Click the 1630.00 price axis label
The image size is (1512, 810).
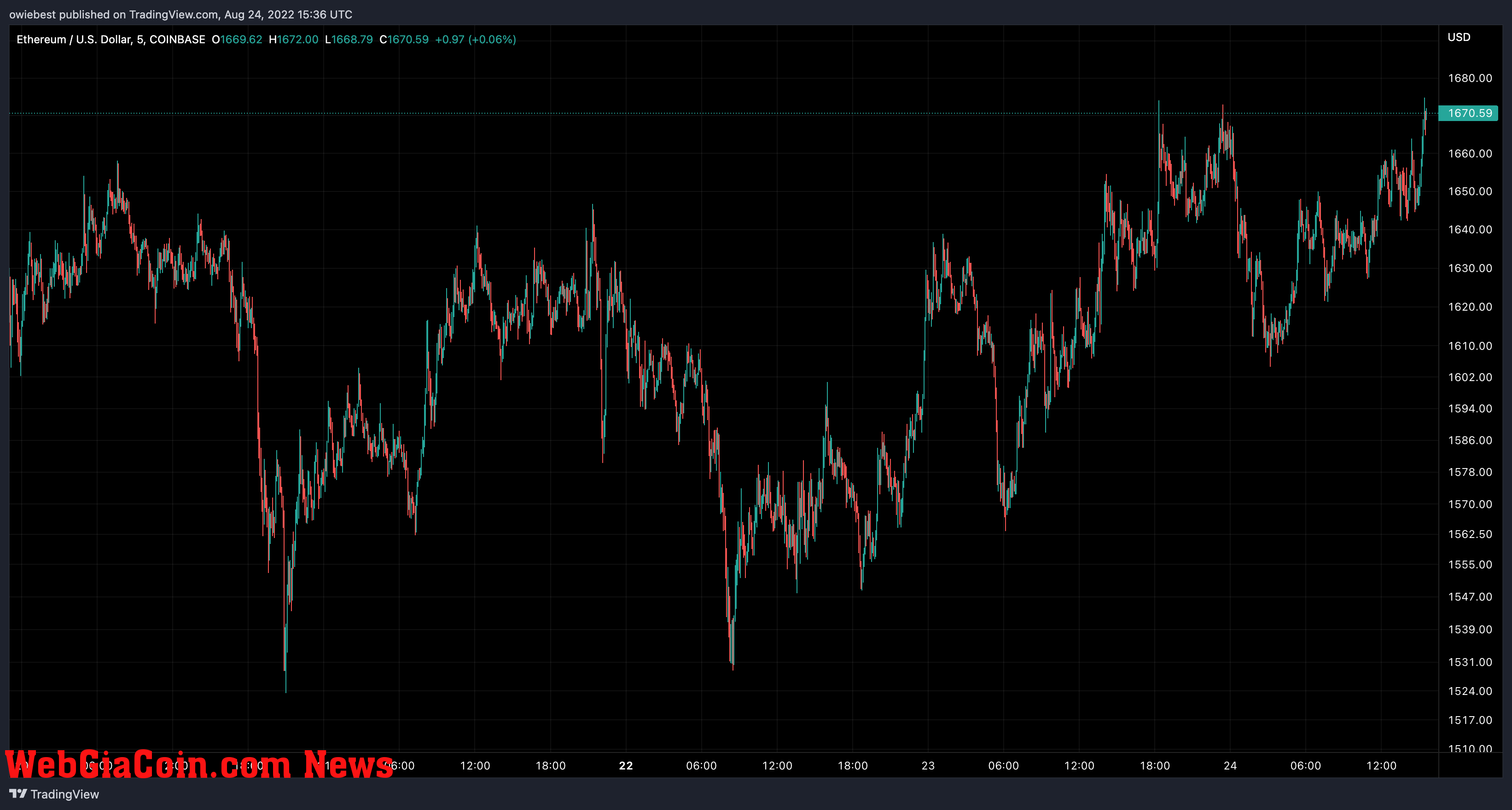click(x=1470, y=268)
